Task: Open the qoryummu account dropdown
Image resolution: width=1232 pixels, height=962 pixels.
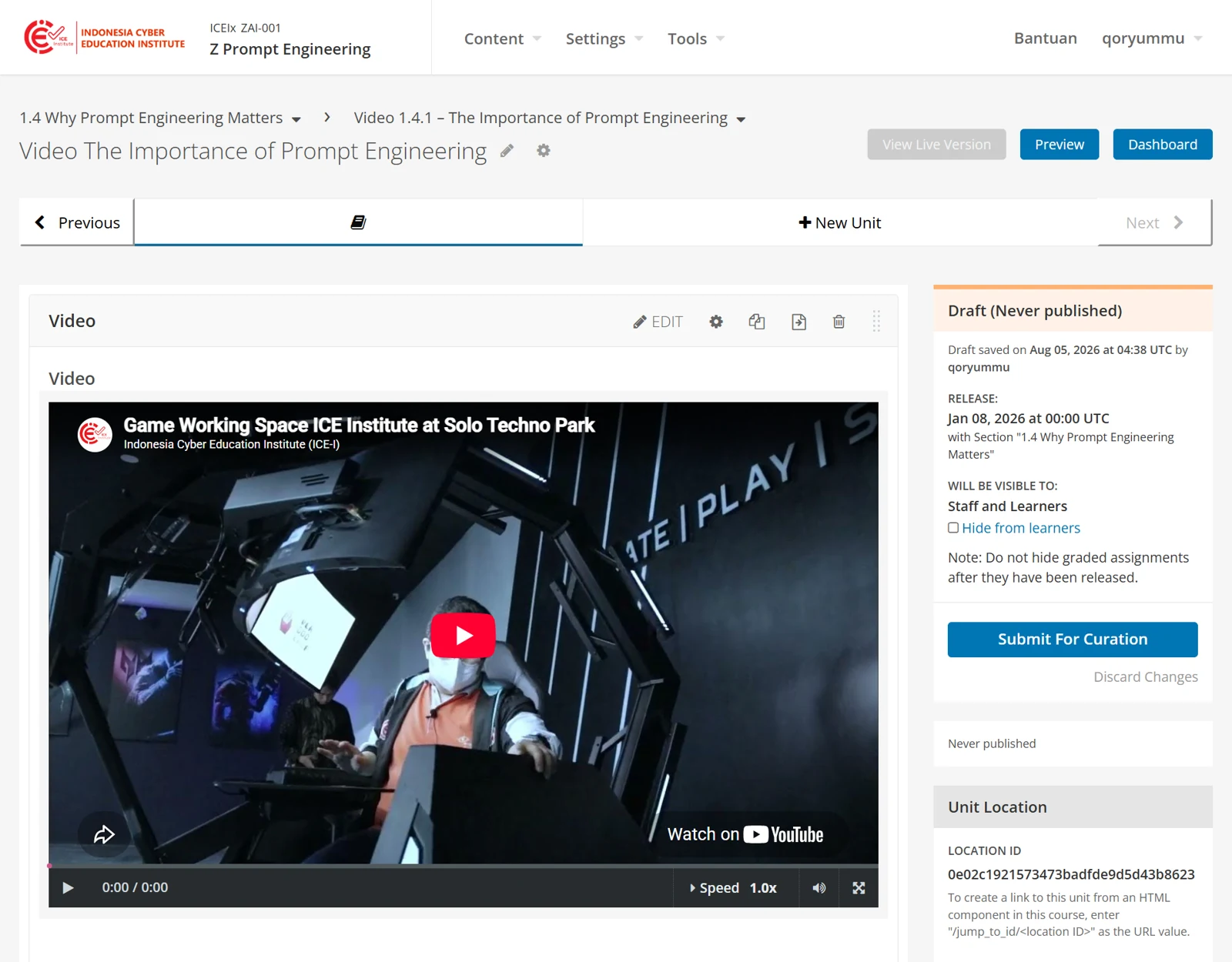Action: (x=1152, y=38)
